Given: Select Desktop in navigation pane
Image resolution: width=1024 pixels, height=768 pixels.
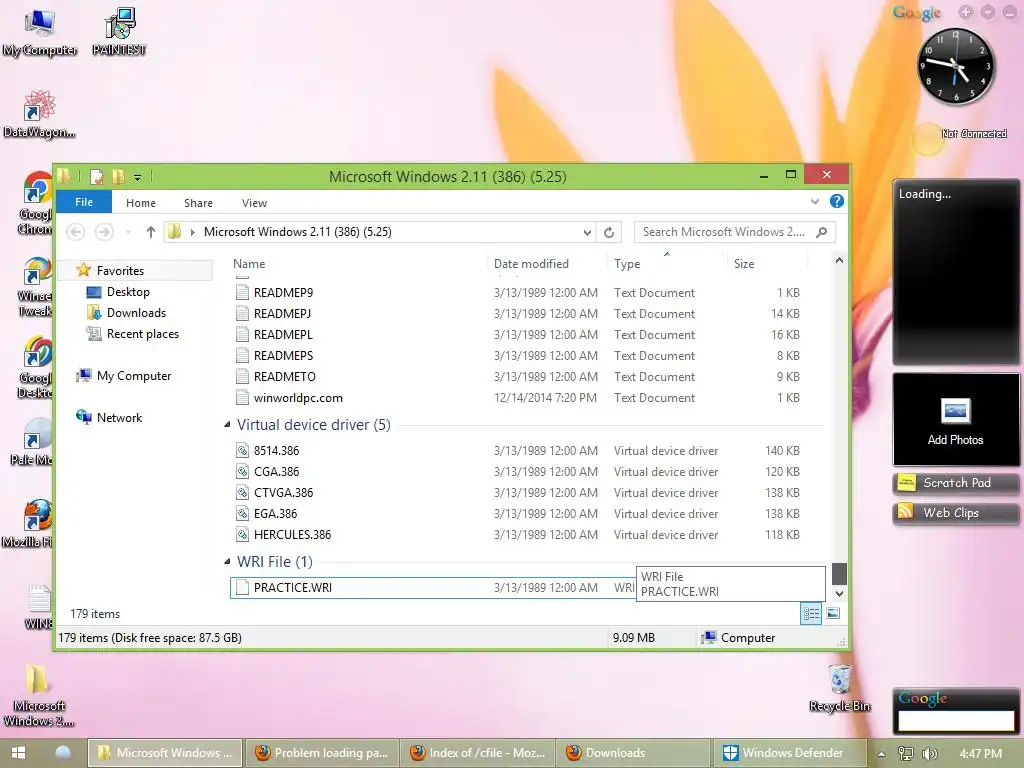Looking at the screenshot, I should (x=128, y=292).
